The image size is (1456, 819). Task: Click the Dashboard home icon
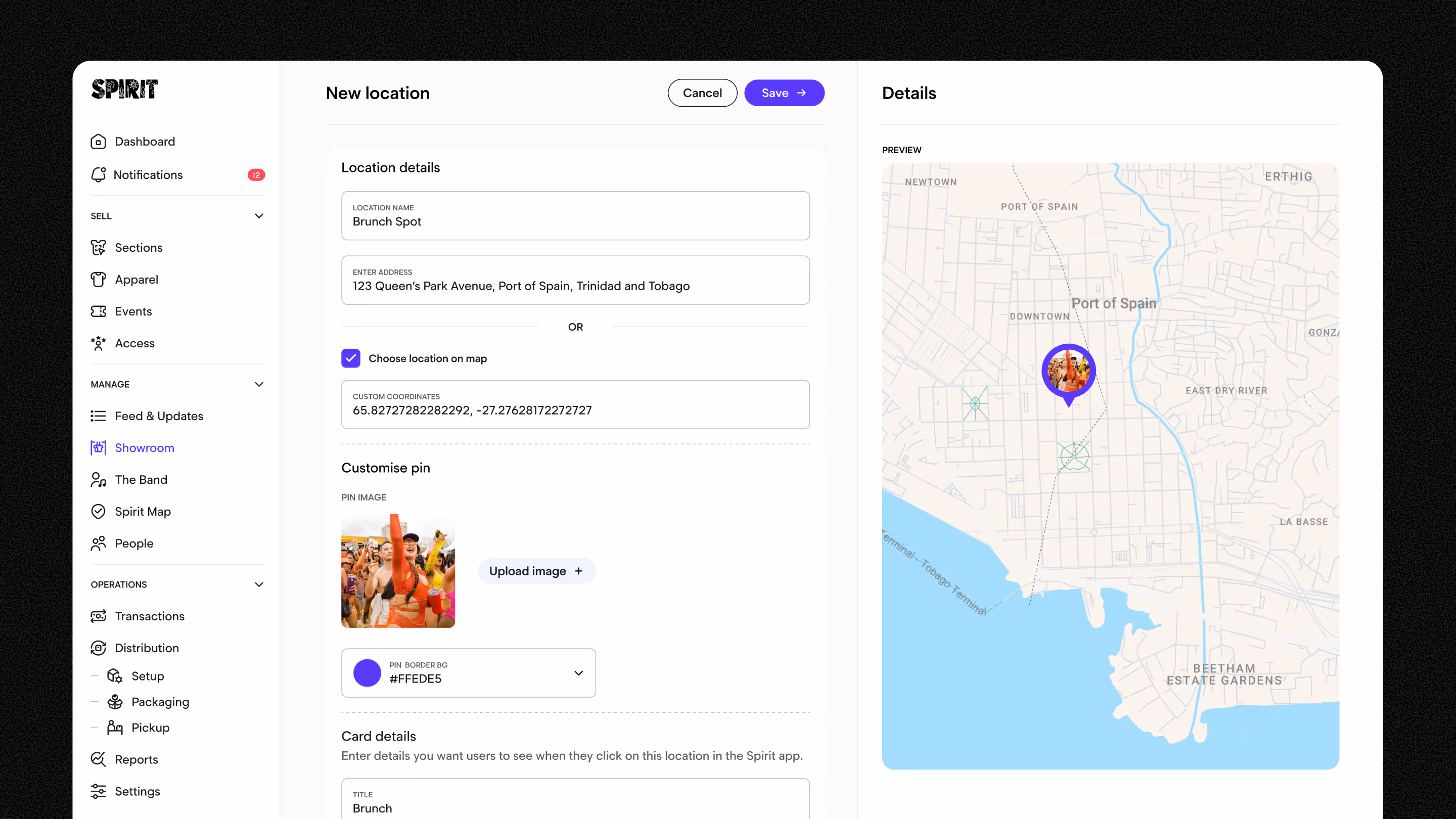99,142
